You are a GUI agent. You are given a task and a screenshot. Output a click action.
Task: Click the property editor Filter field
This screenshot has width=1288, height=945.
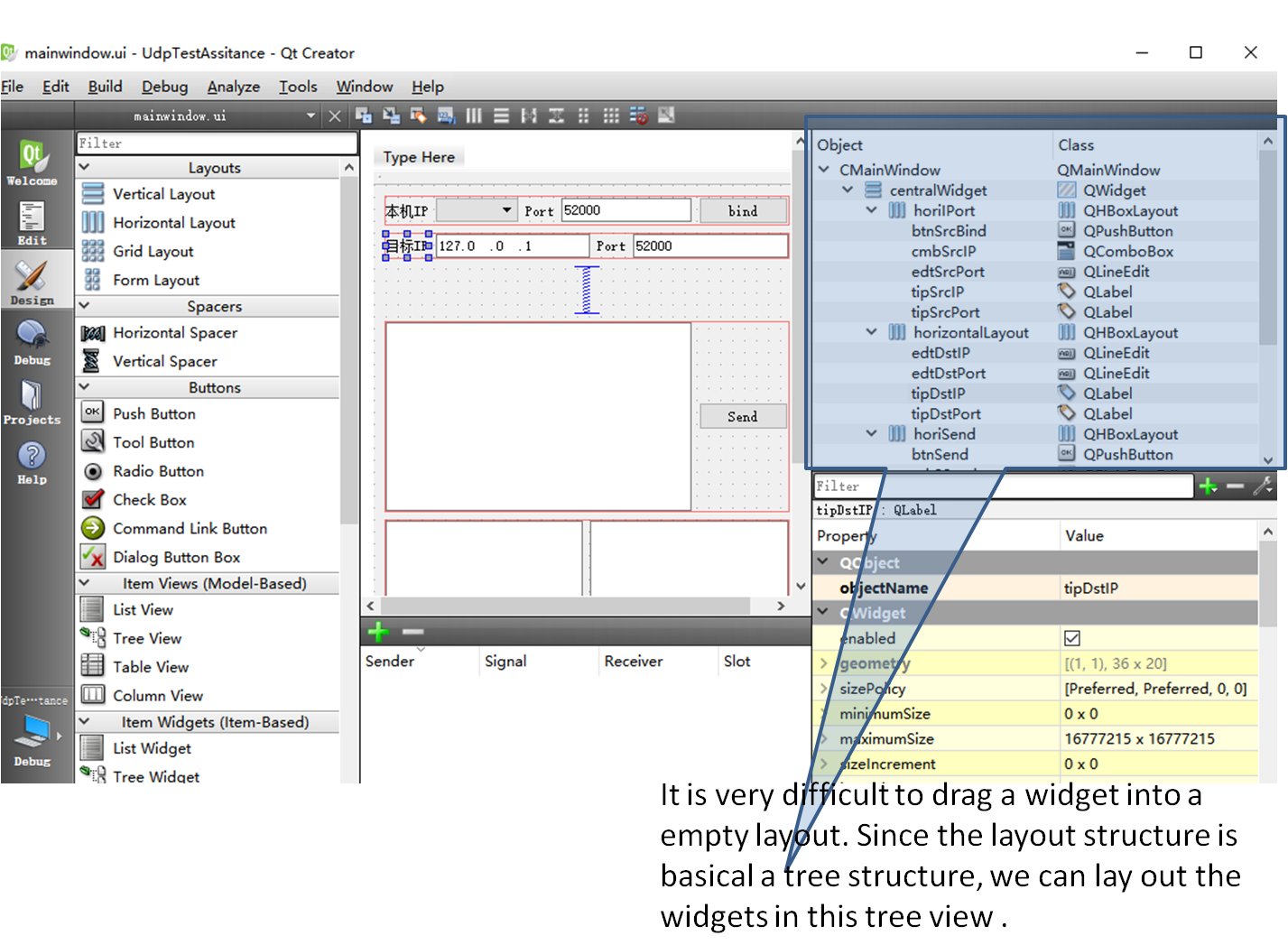[x=1003, y=486]
